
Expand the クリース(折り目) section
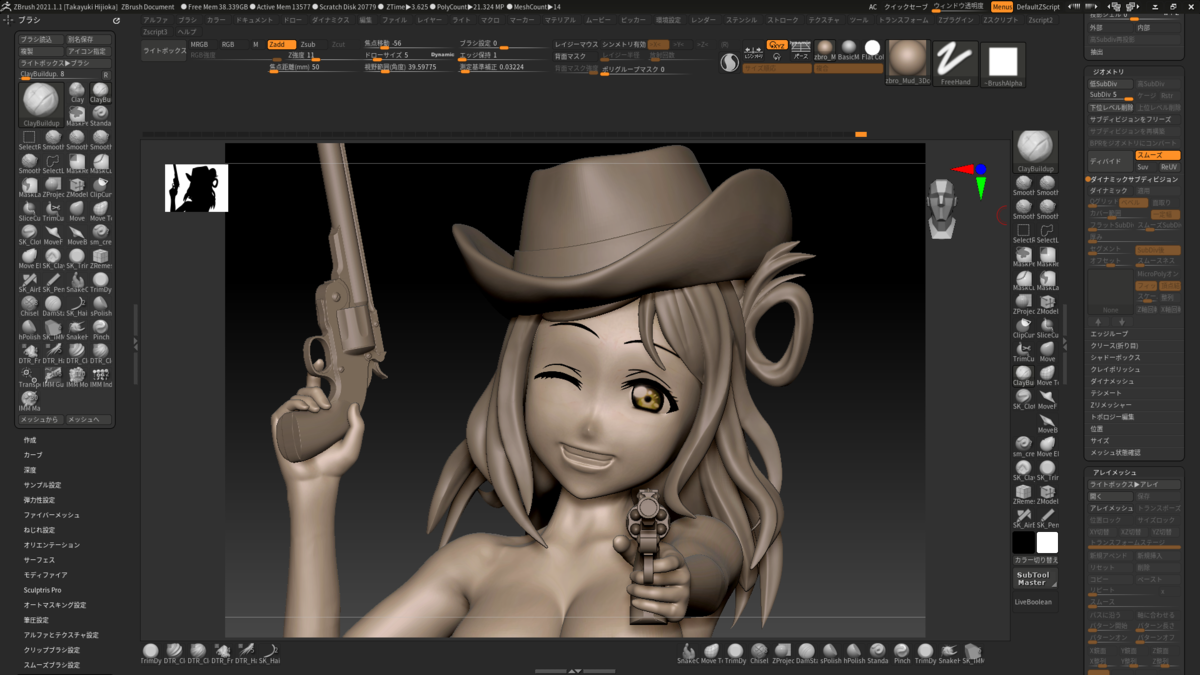click(1114, 345)
